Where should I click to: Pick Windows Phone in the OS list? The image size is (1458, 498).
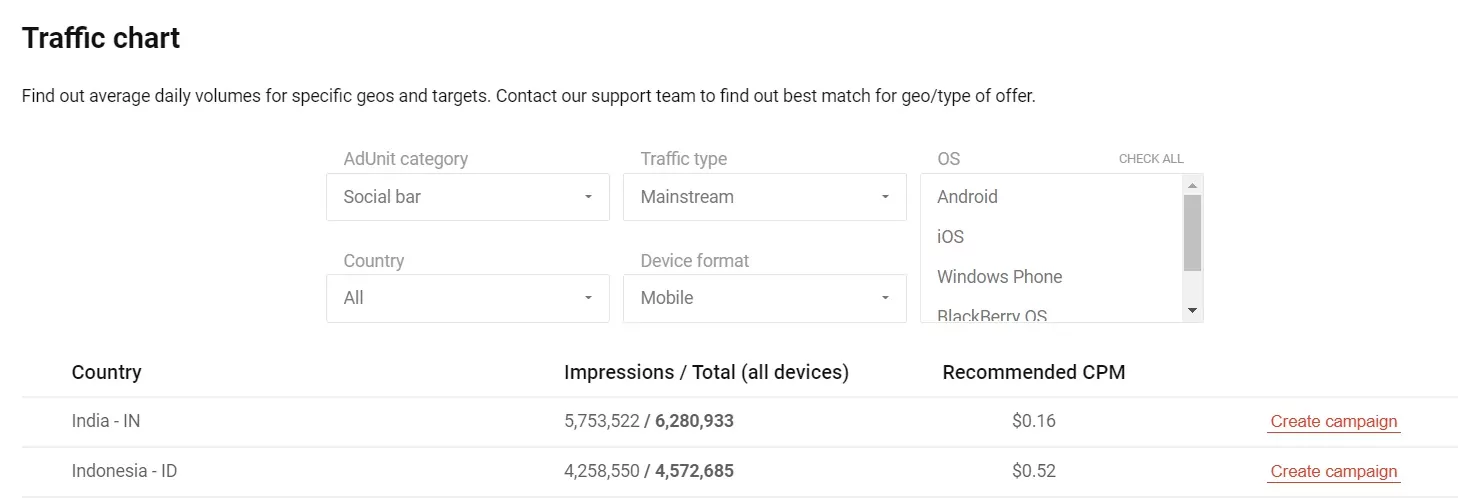click(x=999, y=277)
